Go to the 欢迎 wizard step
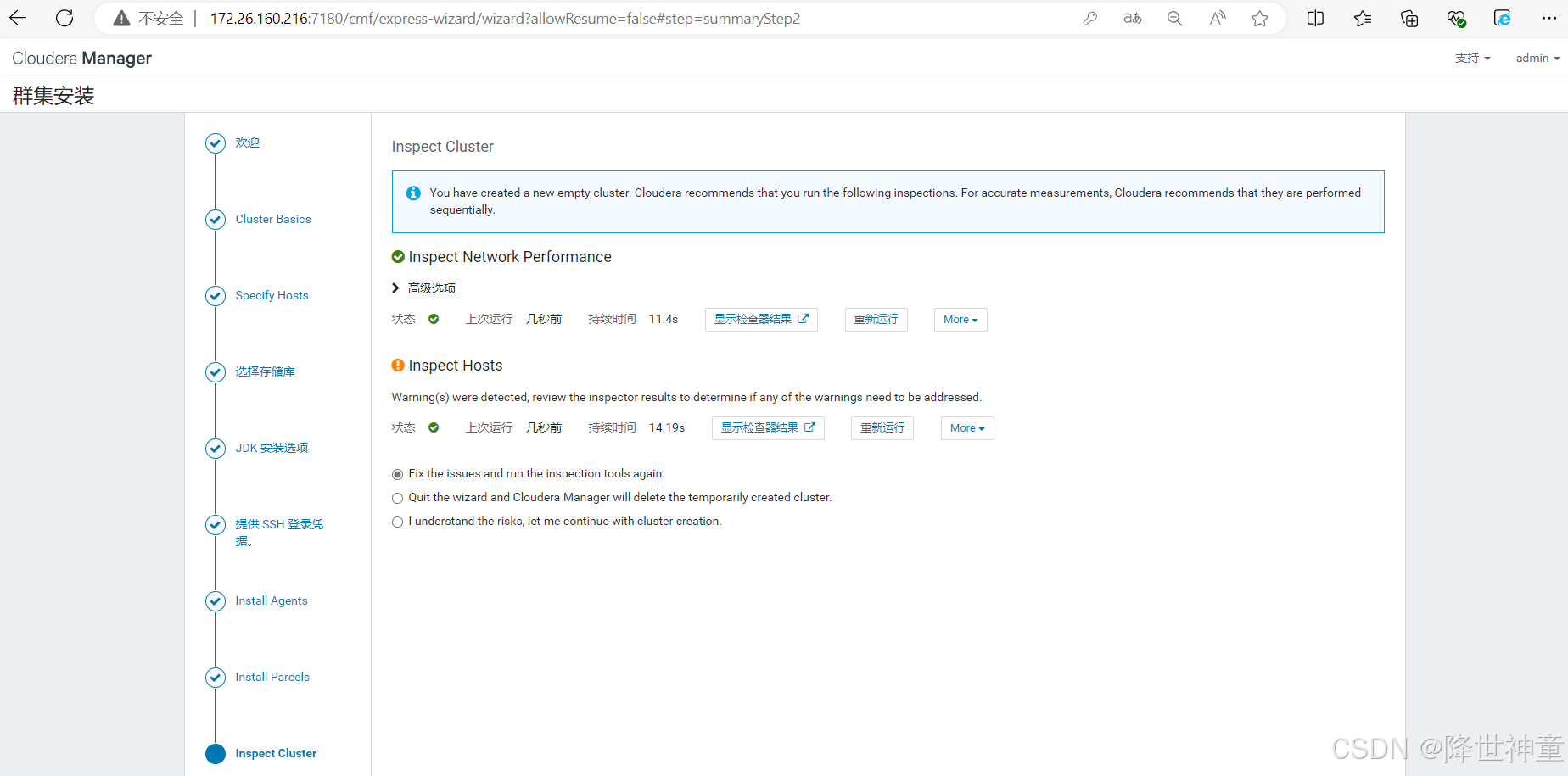 coord(248,142)
